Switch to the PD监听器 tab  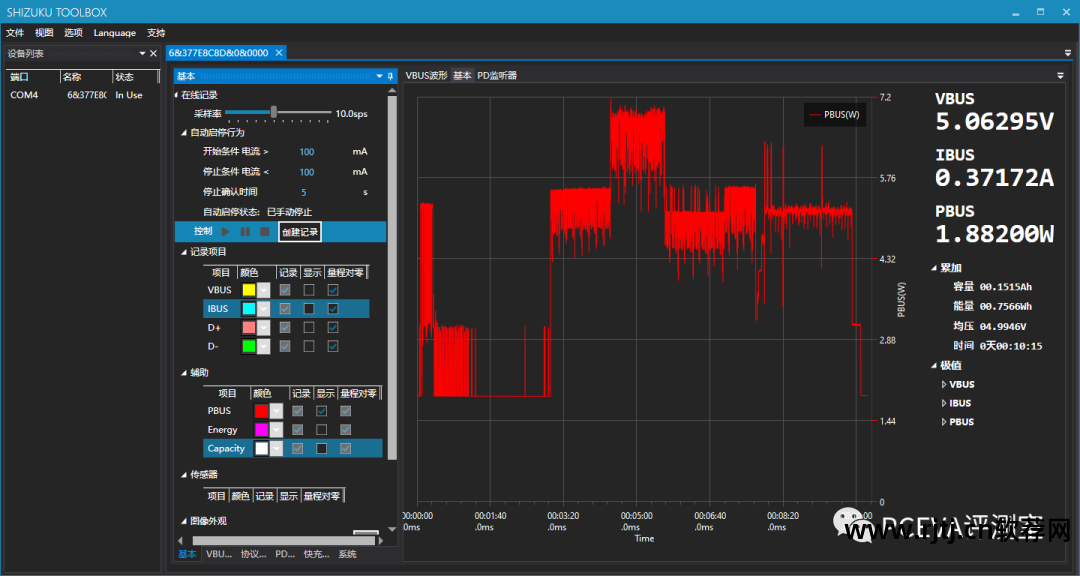497,76
